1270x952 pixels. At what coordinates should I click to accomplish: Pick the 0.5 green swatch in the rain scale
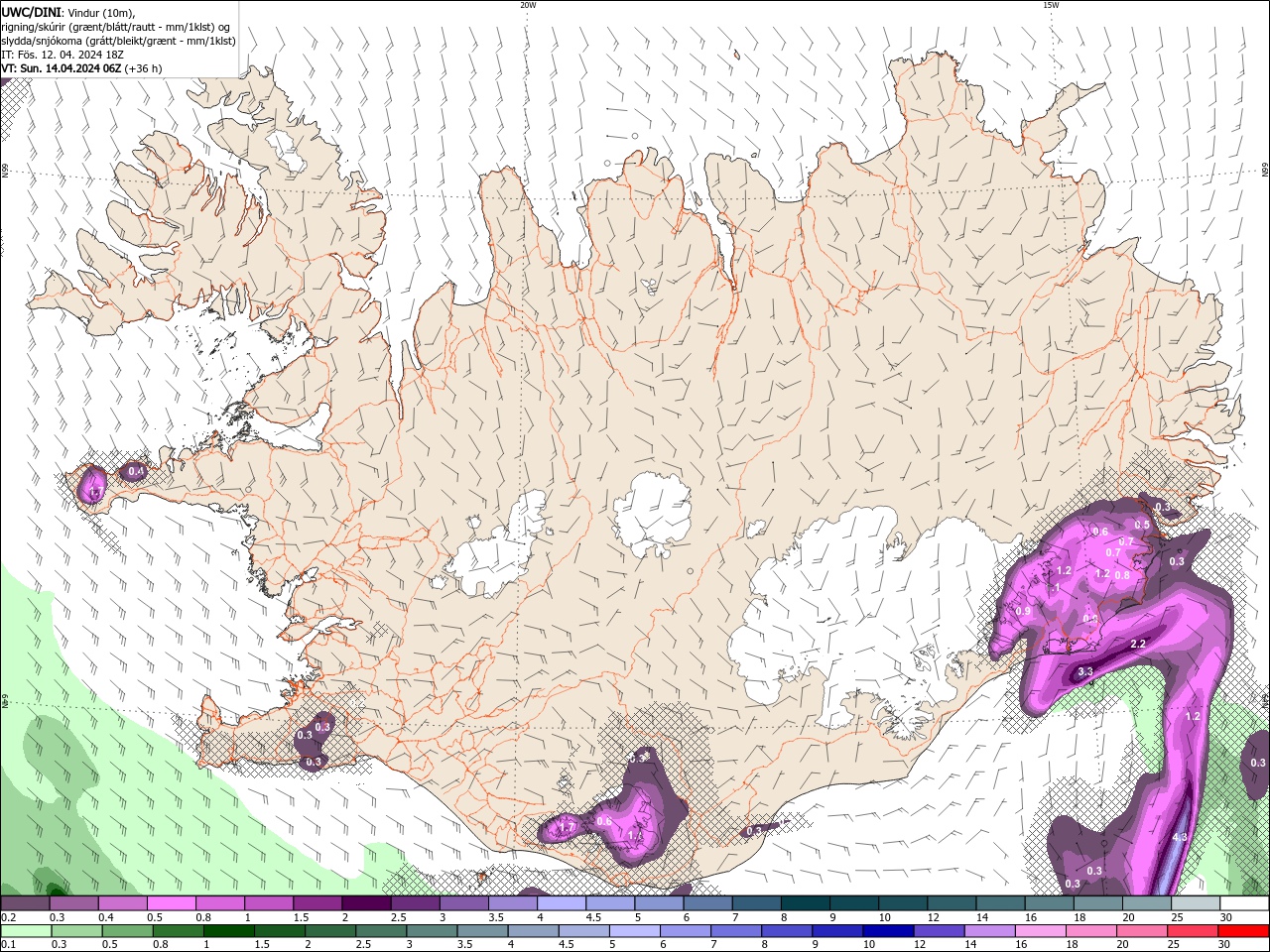(127, 931)
